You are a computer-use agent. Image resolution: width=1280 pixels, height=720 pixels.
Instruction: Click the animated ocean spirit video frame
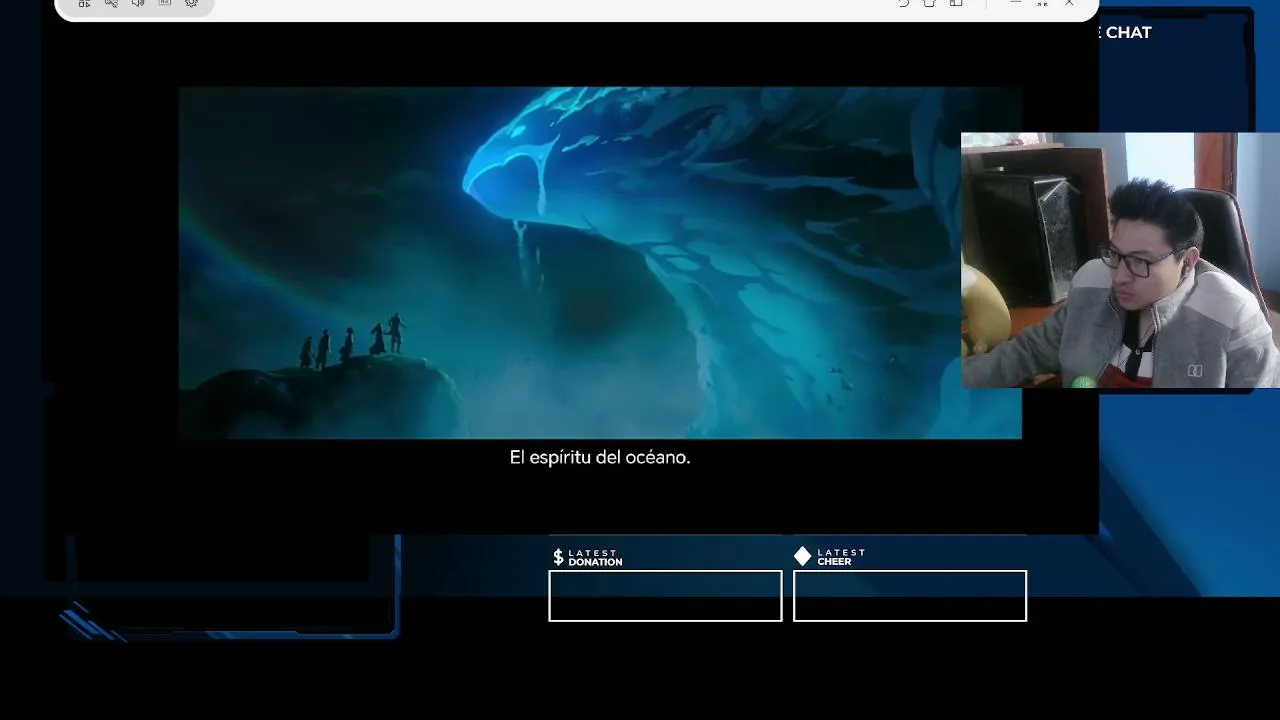click(600, 263)
